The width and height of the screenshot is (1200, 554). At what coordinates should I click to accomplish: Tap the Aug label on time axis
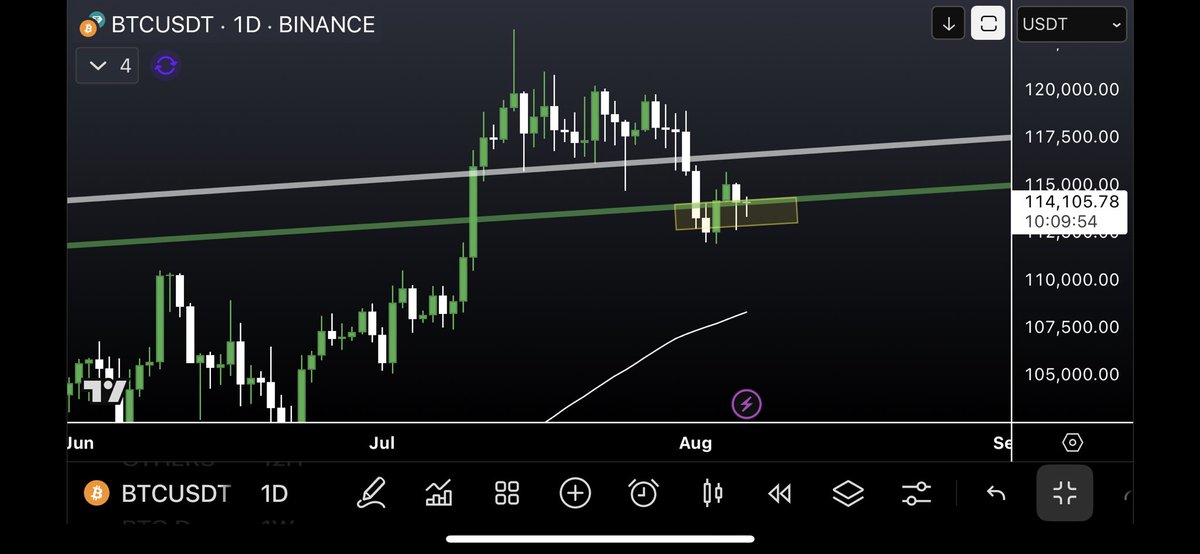point(696,443)
